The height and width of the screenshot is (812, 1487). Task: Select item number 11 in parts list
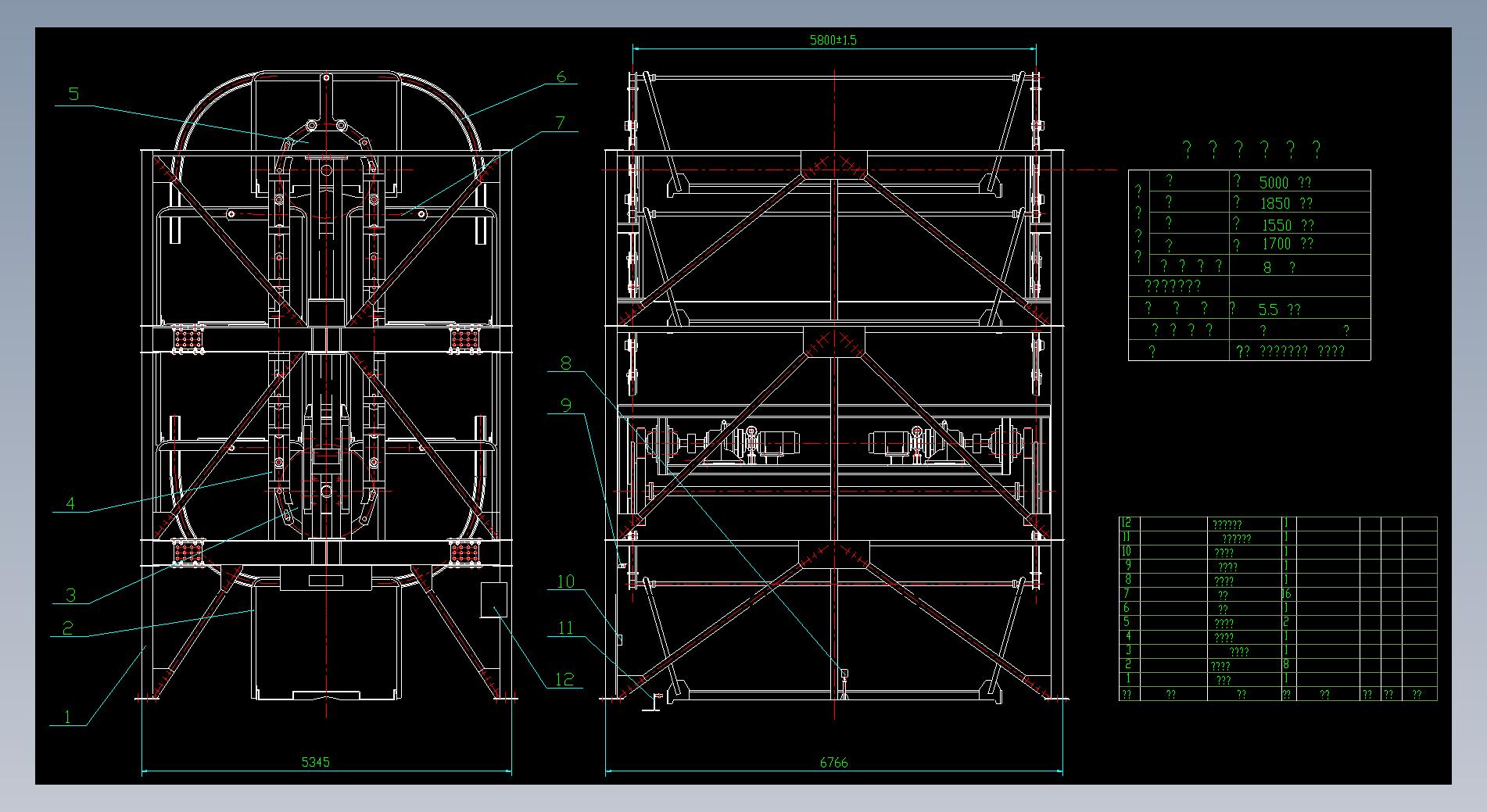click(x=1126, y=537)
